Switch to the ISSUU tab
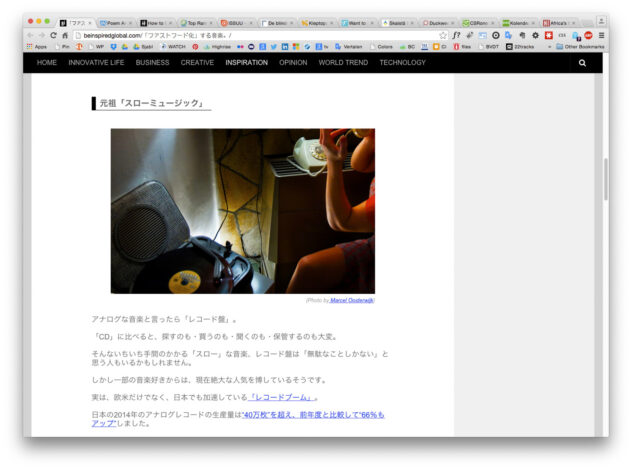 click(x=235, y=21)
